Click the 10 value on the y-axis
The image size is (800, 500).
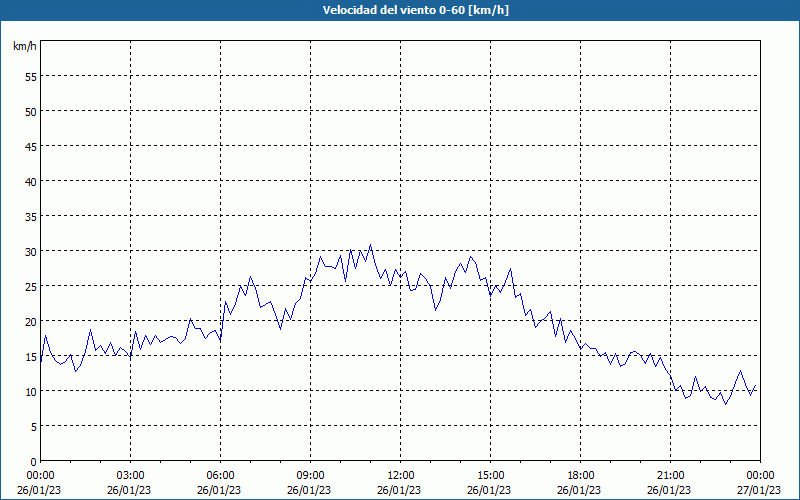[31, 392]
